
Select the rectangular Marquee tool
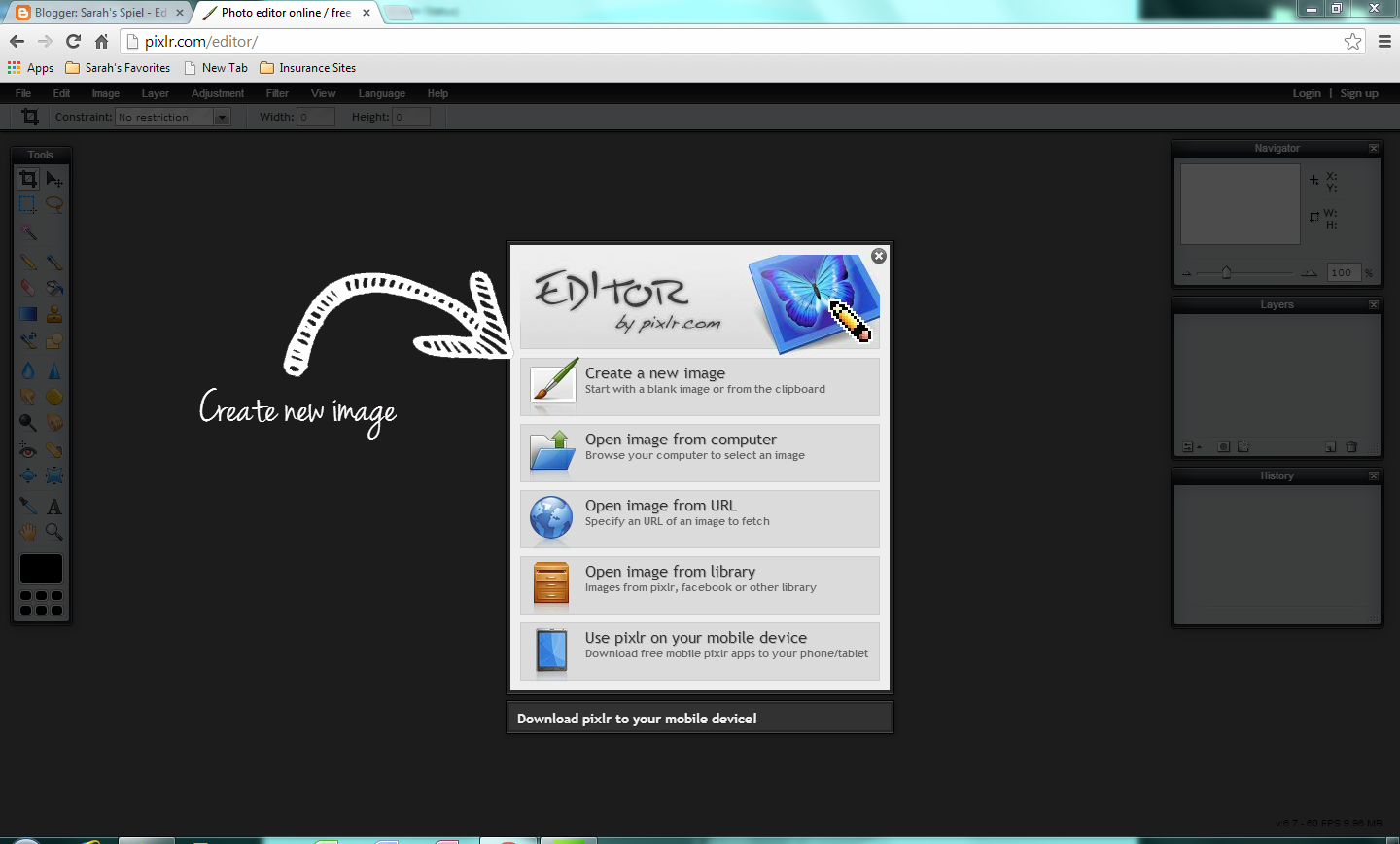(28, 204)
